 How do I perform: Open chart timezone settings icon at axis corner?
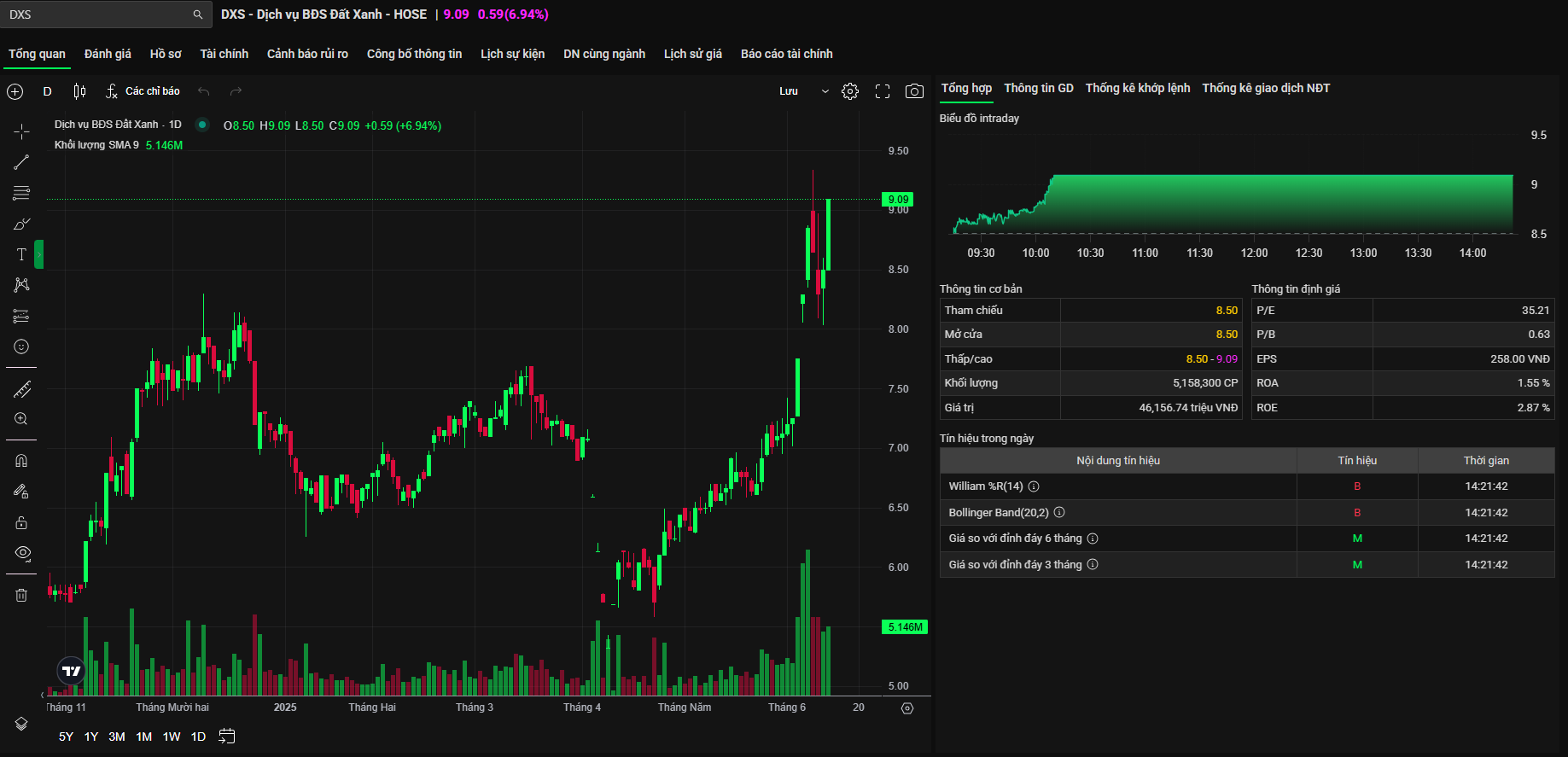click(x=907, y=708)
